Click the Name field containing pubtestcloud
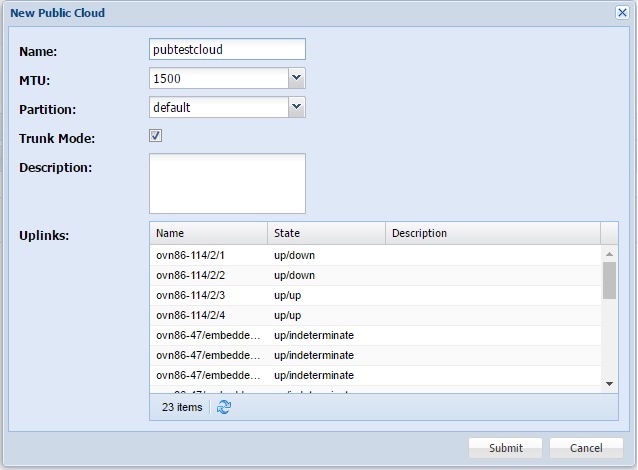The height and width of the screenshot is (470, 638). (x=227, y=49)
